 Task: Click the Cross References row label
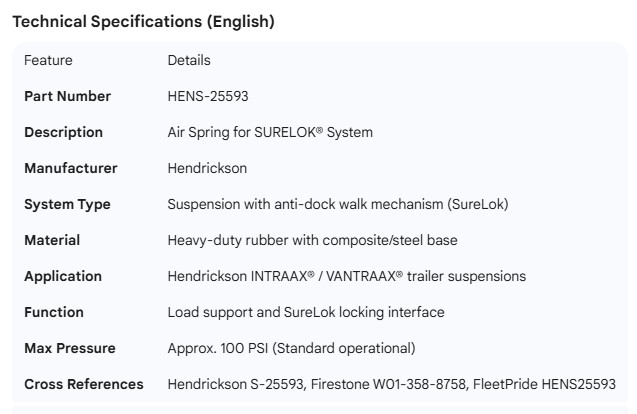point(83,384)
